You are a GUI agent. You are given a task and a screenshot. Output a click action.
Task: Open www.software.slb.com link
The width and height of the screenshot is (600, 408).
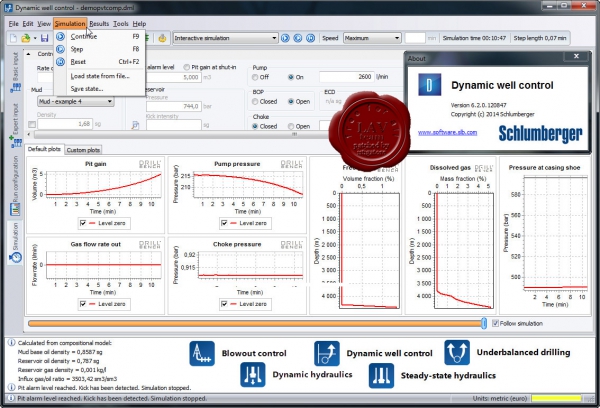447,132
